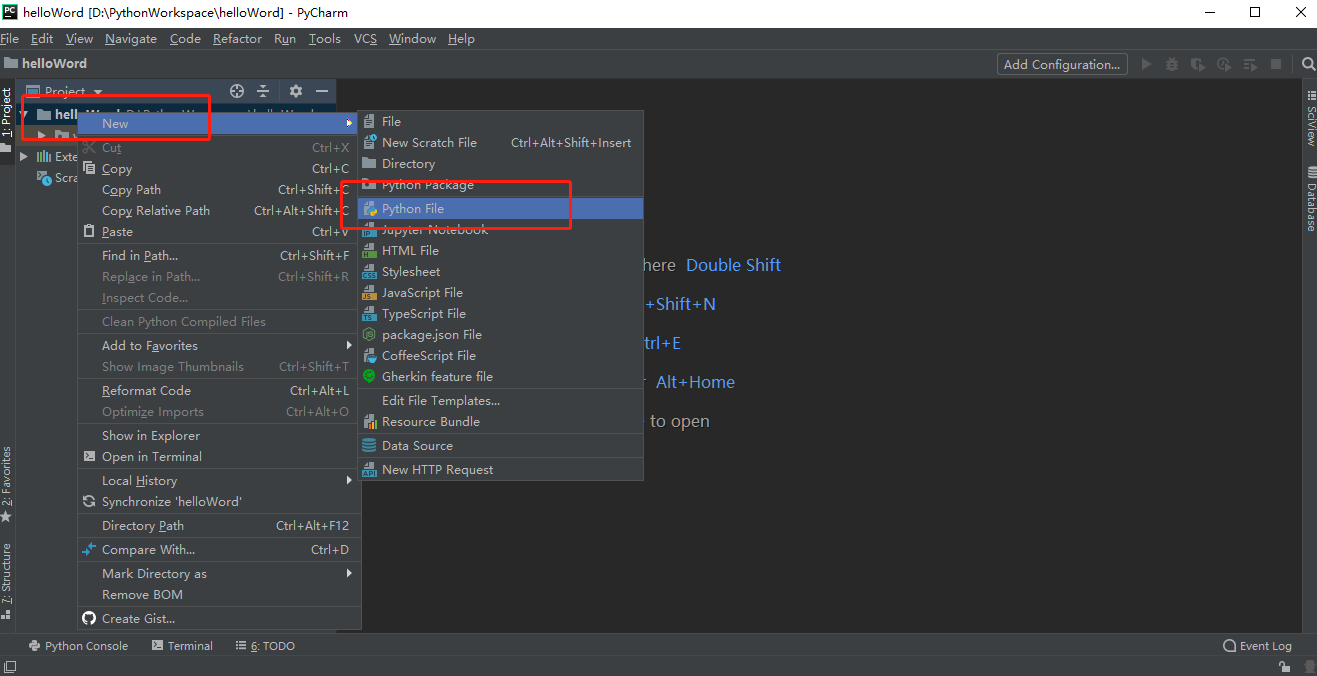1317x676 pixels.
Task: Select Stylesheet entry
Action: [x=501, y=271]
